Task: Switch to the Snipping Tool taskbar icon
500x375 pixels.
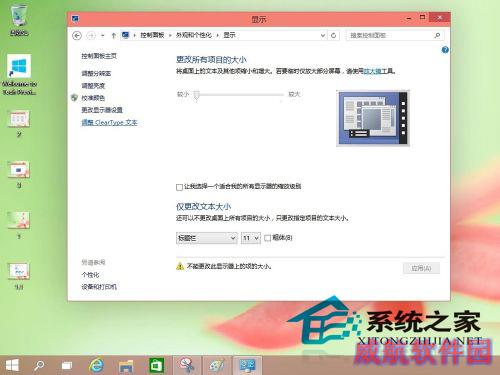Action: pos(187,365)
